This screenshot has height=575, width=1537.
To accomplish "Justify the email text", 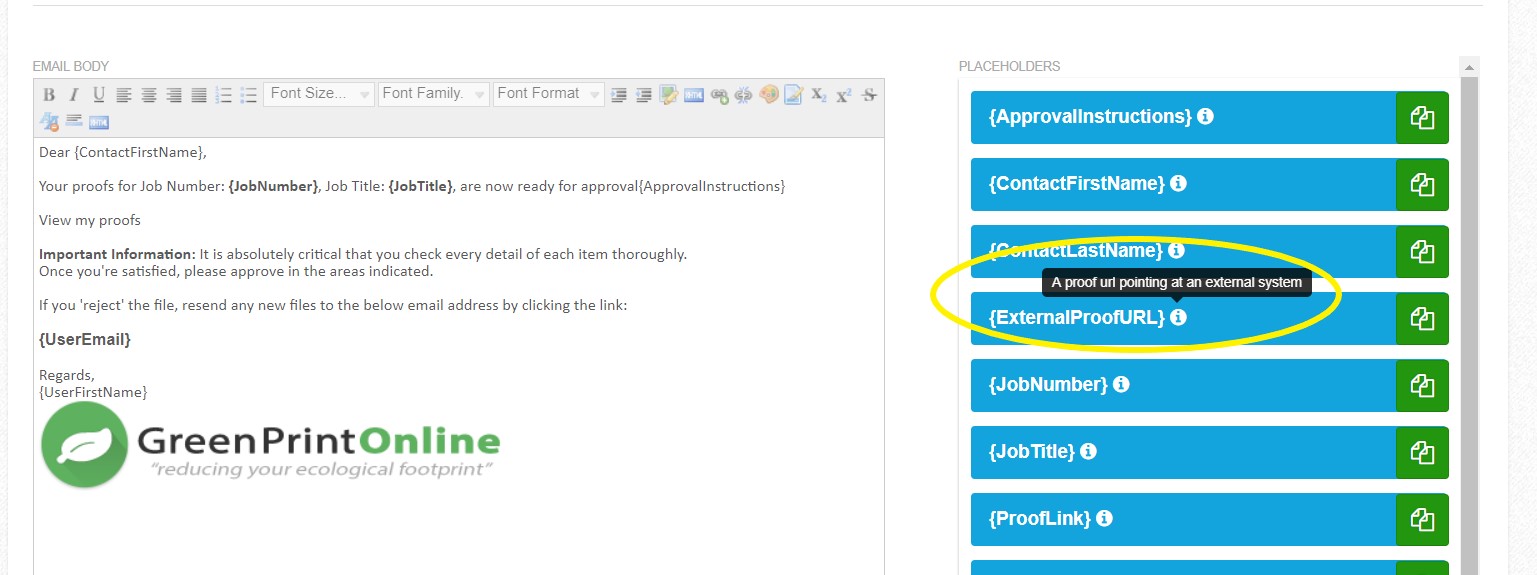I will tap(199, 95).
